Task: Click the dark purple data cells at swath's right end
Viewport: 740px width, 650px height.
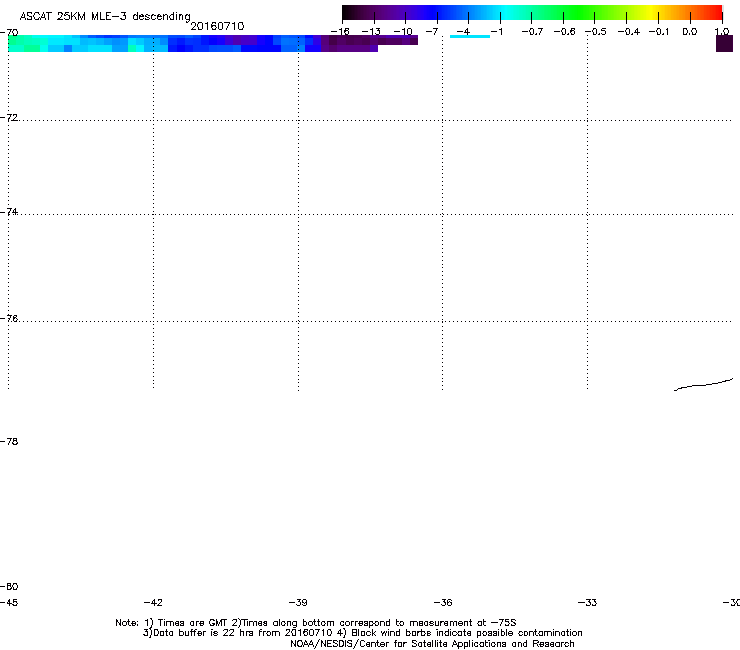Action: pos(369,42)
